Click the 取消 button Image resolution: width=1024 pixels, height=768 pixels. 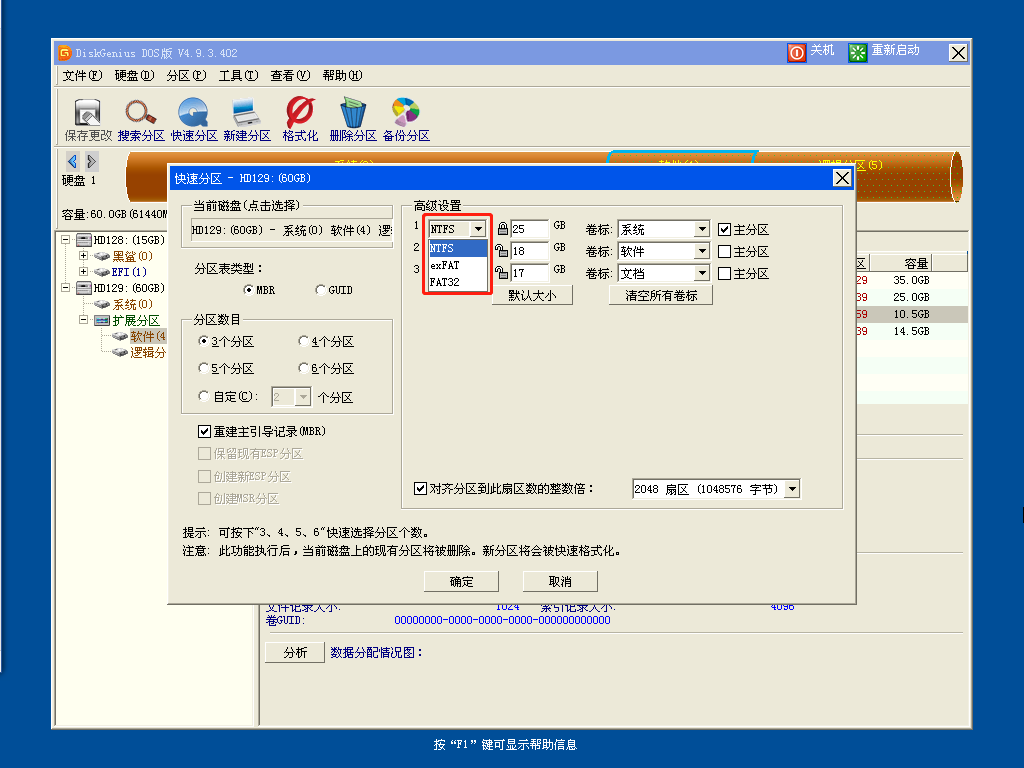[x=560, y=581]
